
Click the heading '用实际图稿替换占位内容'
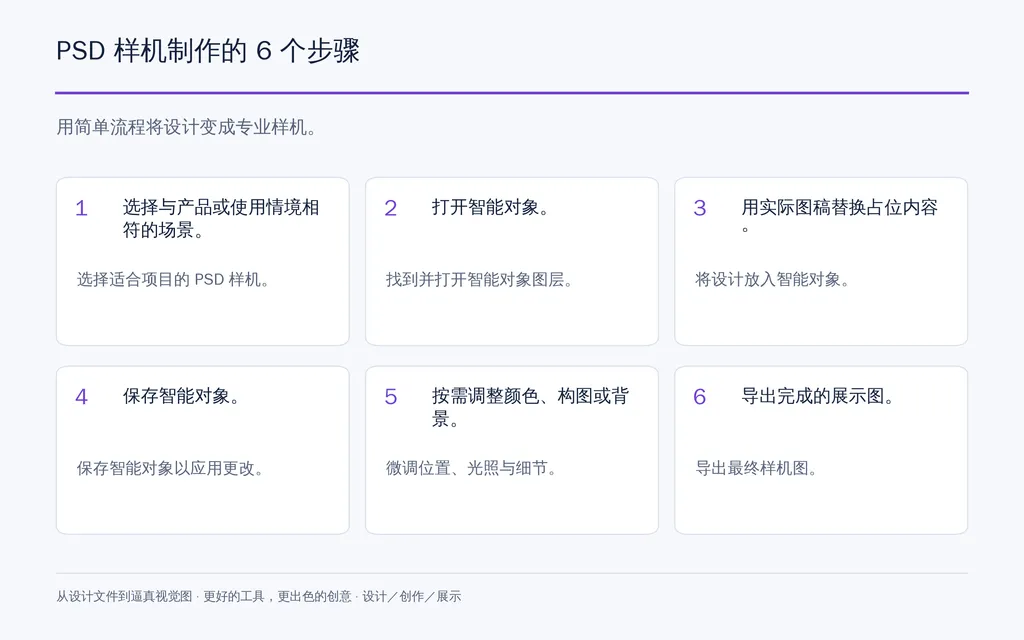point(839,208)
